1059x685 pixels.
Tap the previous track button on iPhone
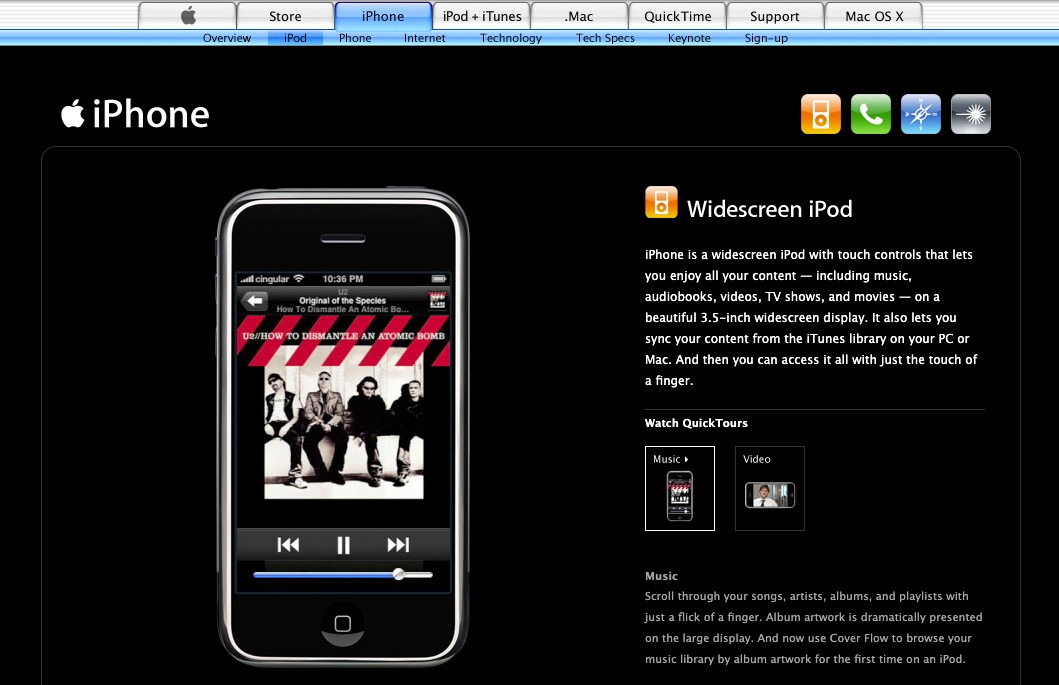click(x=288, y=544)
